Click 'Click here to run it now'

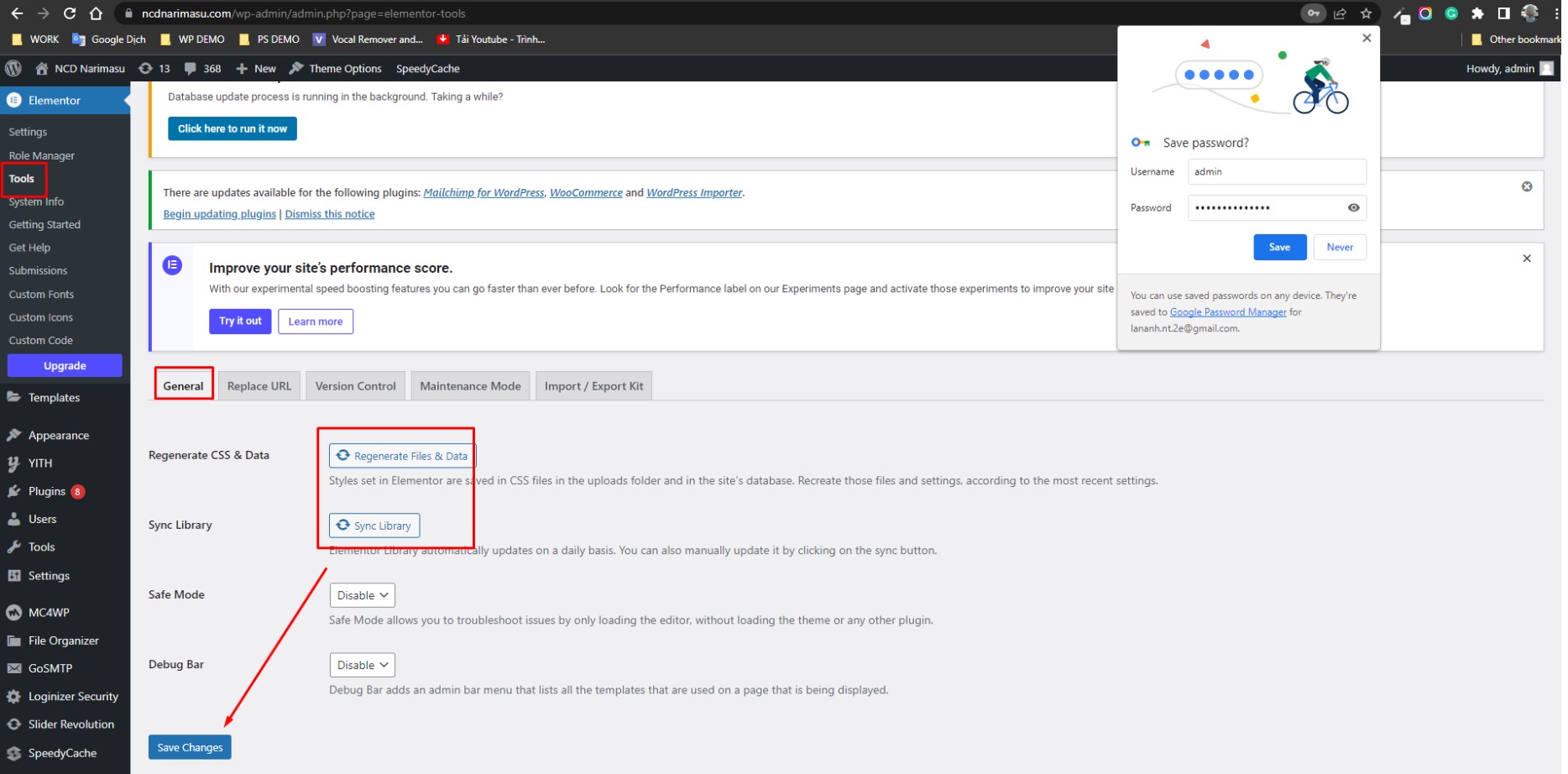pos(233,128)
